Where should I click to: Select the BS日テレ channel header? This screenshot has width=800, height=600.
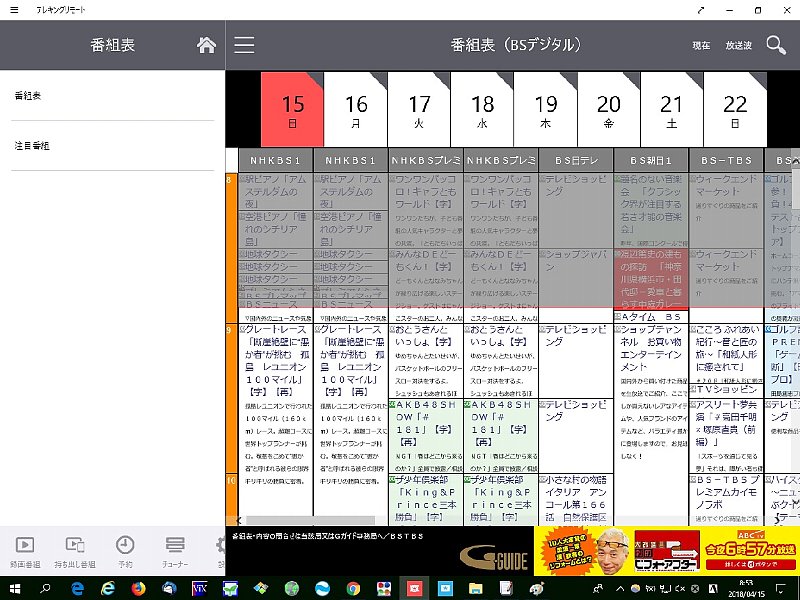576,160
